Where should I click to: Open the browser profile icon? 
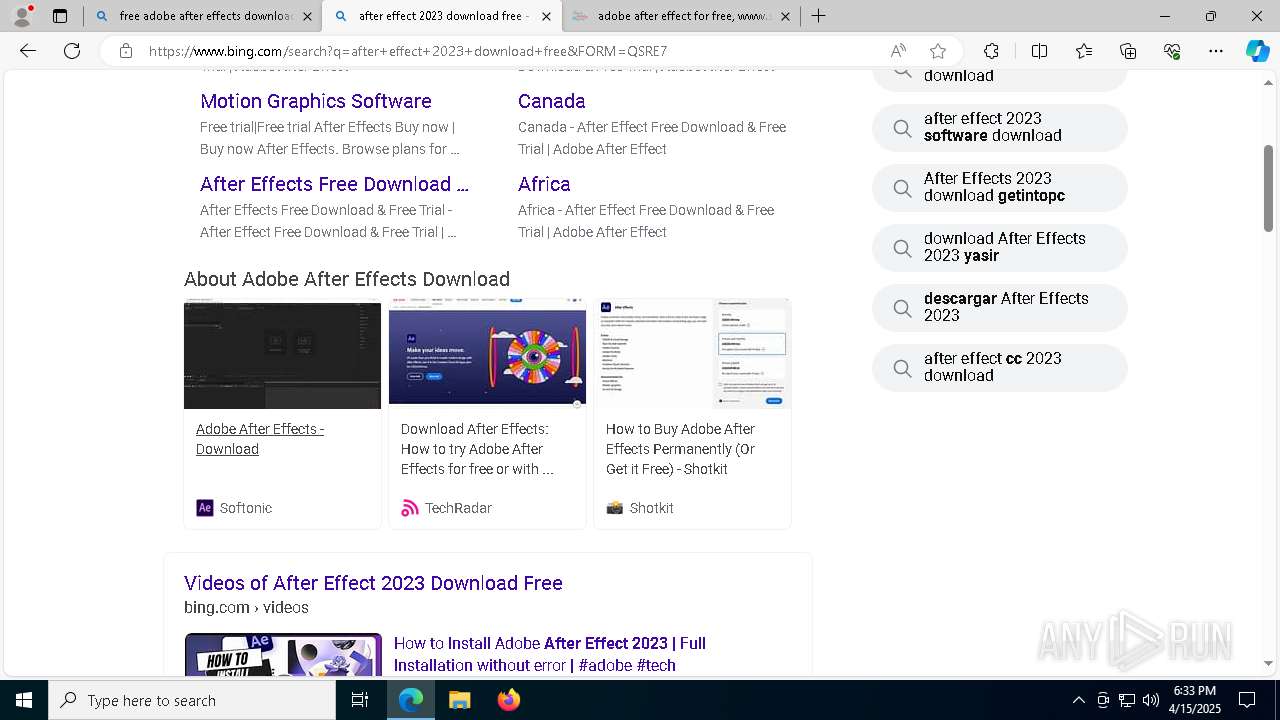[22, 16]
